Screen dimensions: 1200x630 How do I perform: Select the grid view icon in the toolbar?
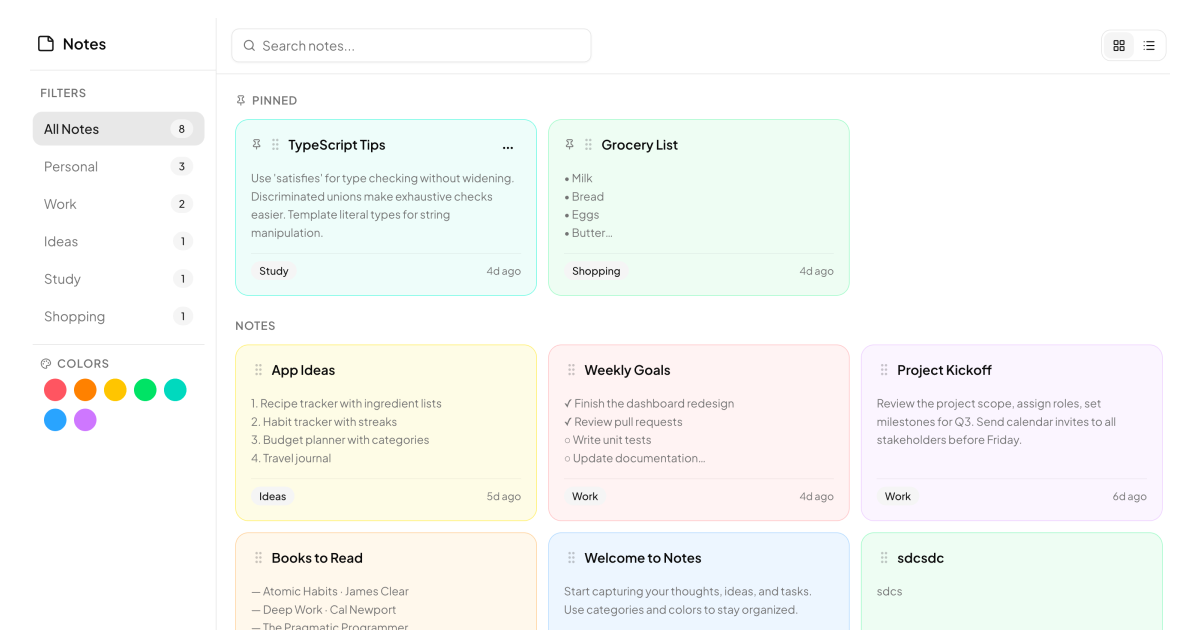pos(1118,45)
